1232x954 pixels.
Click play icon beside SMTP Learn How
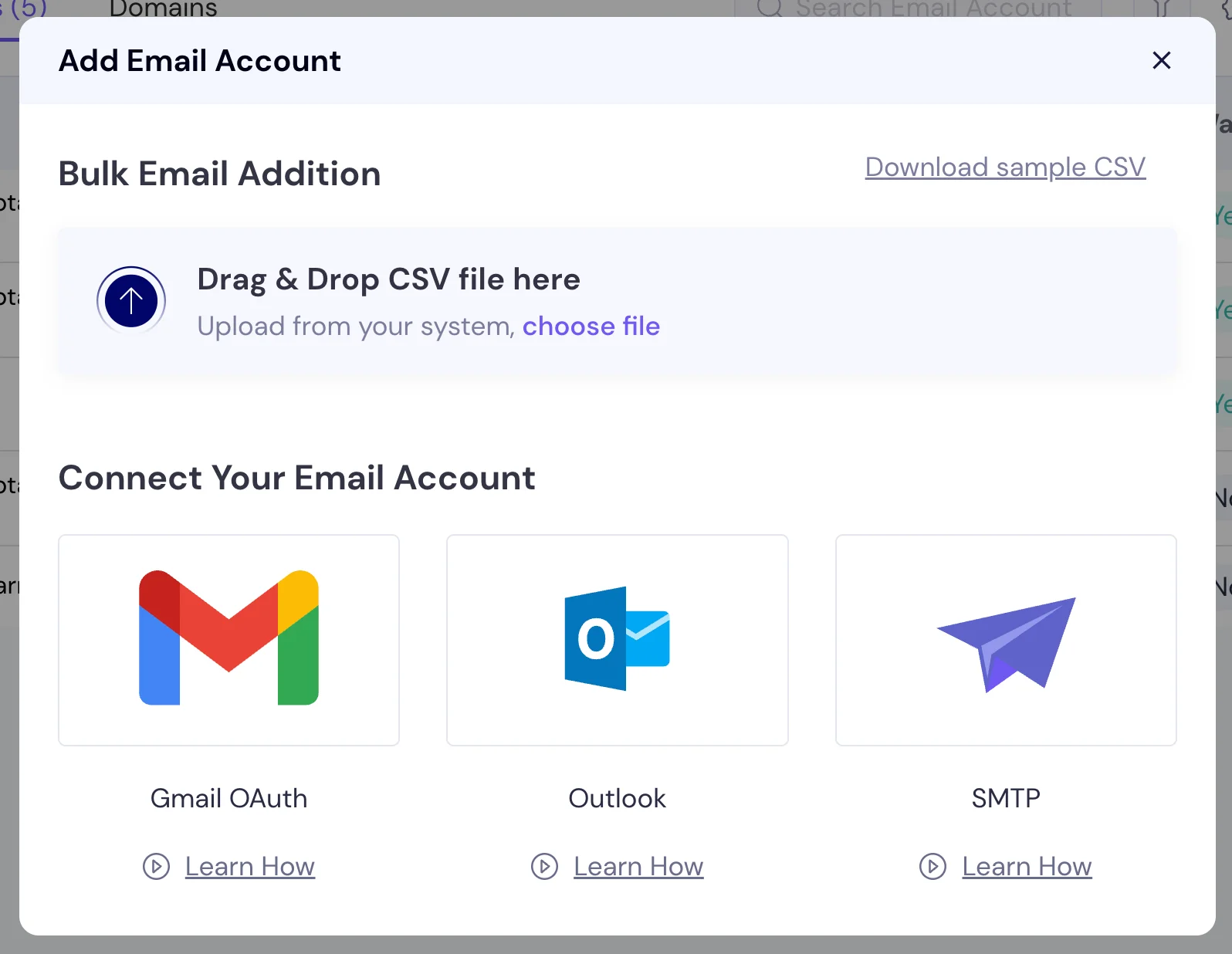[932, 867]
